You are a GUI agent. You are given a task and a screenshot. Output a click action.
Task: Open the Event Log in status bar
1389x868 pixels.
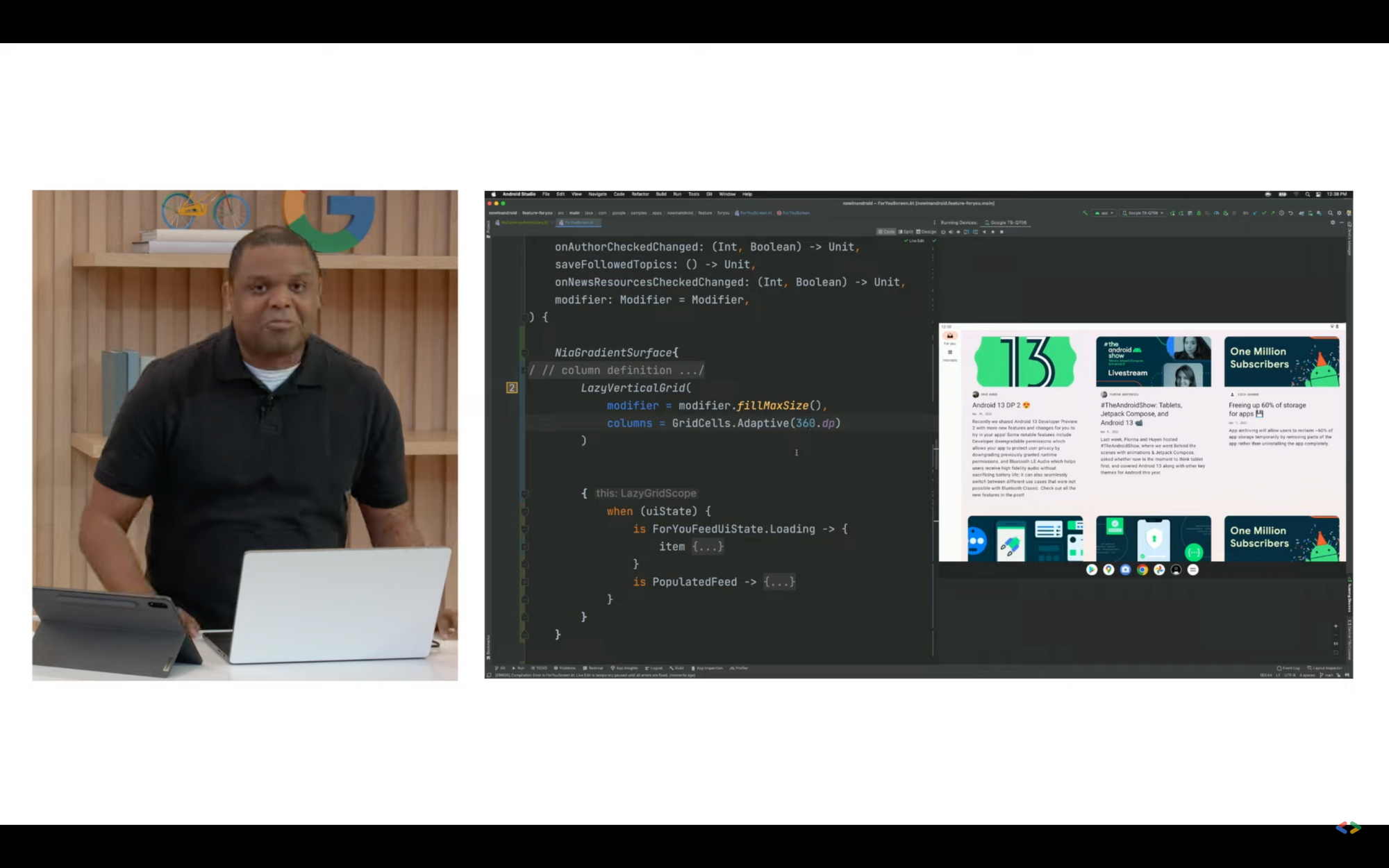pos(1288,668)
